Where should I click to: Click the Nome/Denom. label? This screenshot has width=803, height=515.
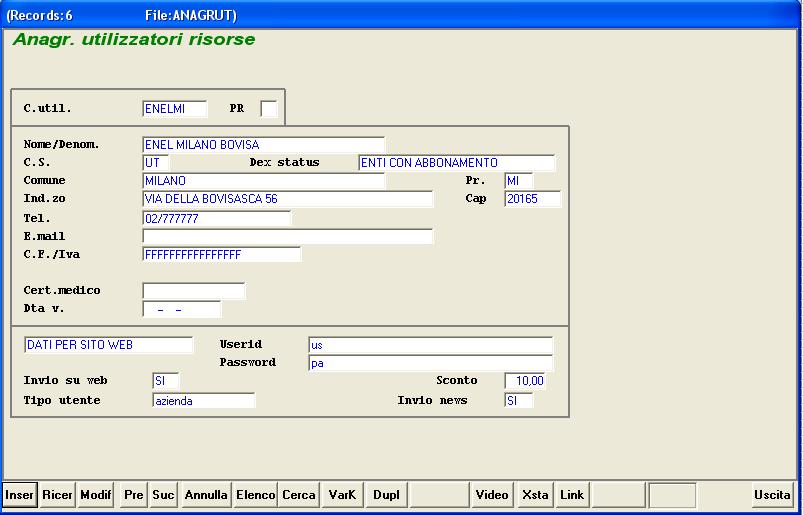click(61, 144)
